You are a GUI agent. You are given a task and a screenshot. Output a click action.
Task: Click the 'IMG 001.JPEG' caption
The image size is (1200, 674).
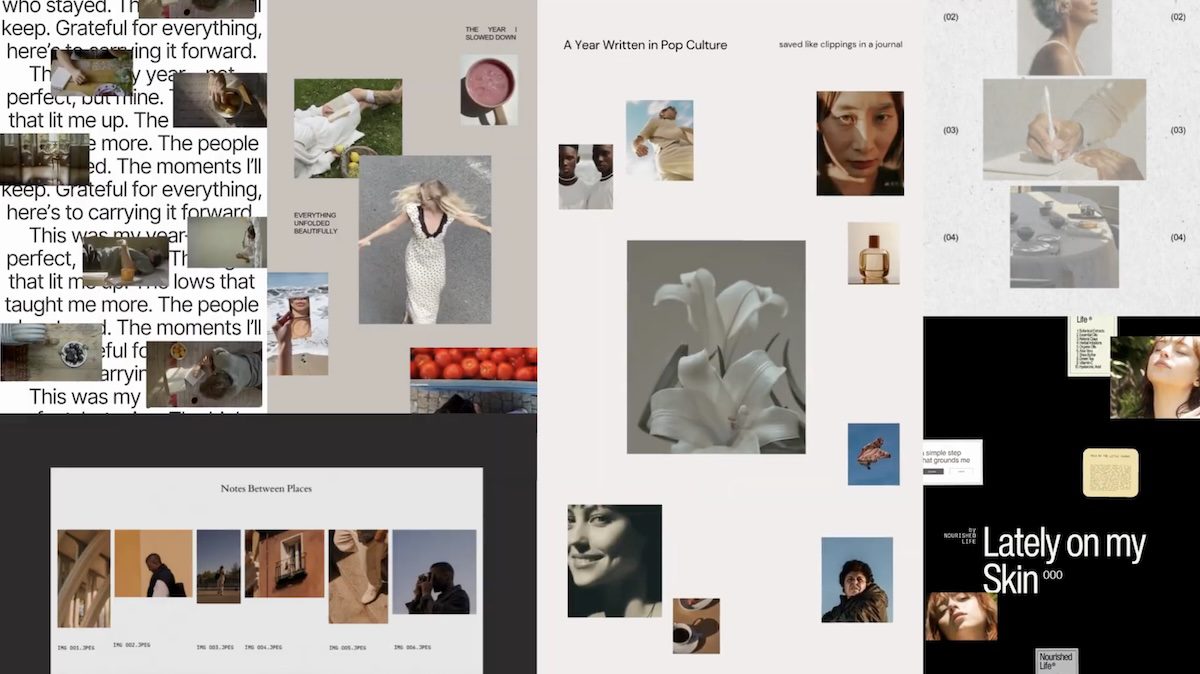tap(76, 648)
